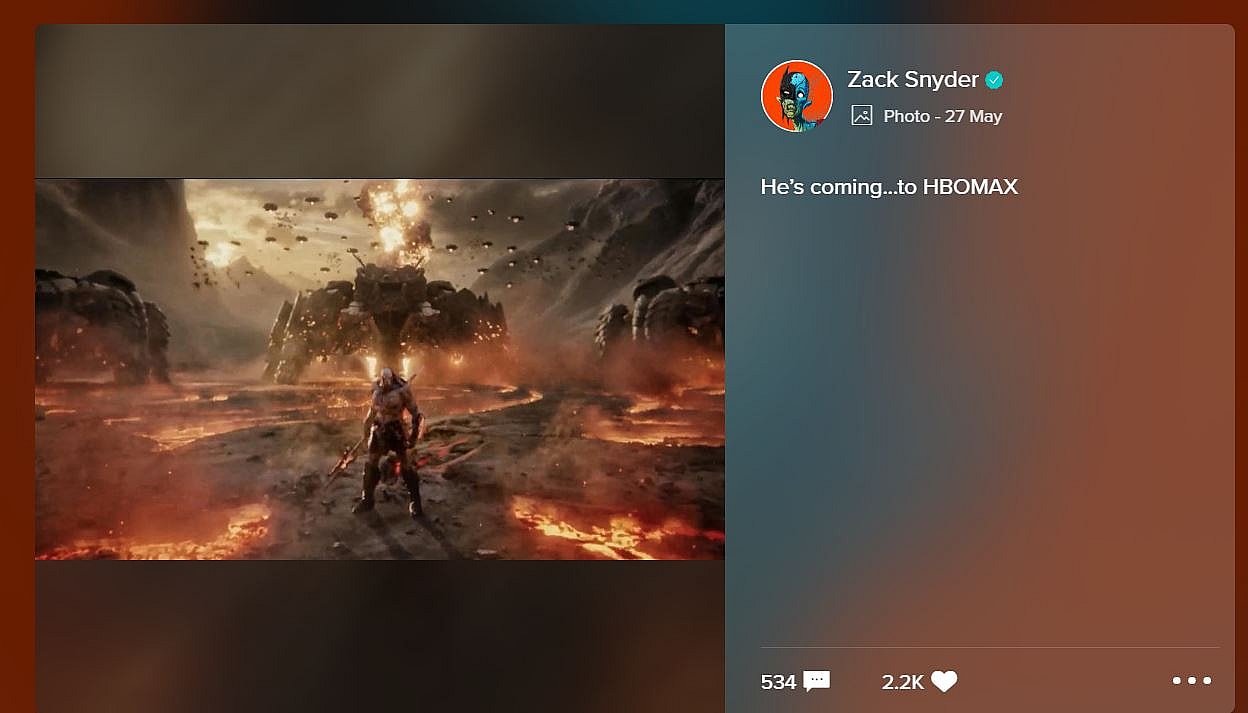
Task: Click the "27 May" post date
Action: (973, 116)
